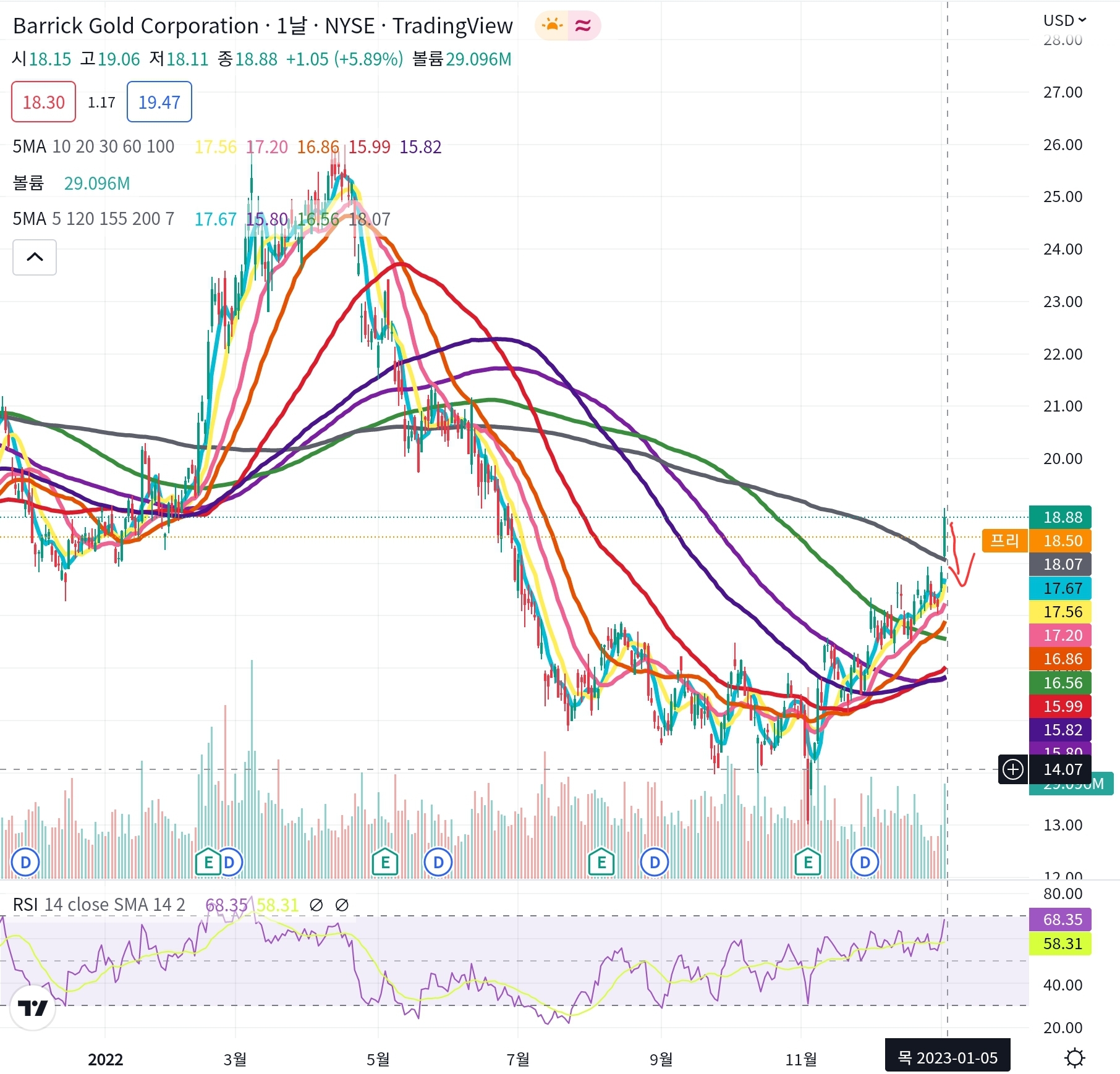This screenshot has height=1074, width=1120.
Task: Select the 5MA 5 120 155 200 7 legend
Action: coord(93,219)
